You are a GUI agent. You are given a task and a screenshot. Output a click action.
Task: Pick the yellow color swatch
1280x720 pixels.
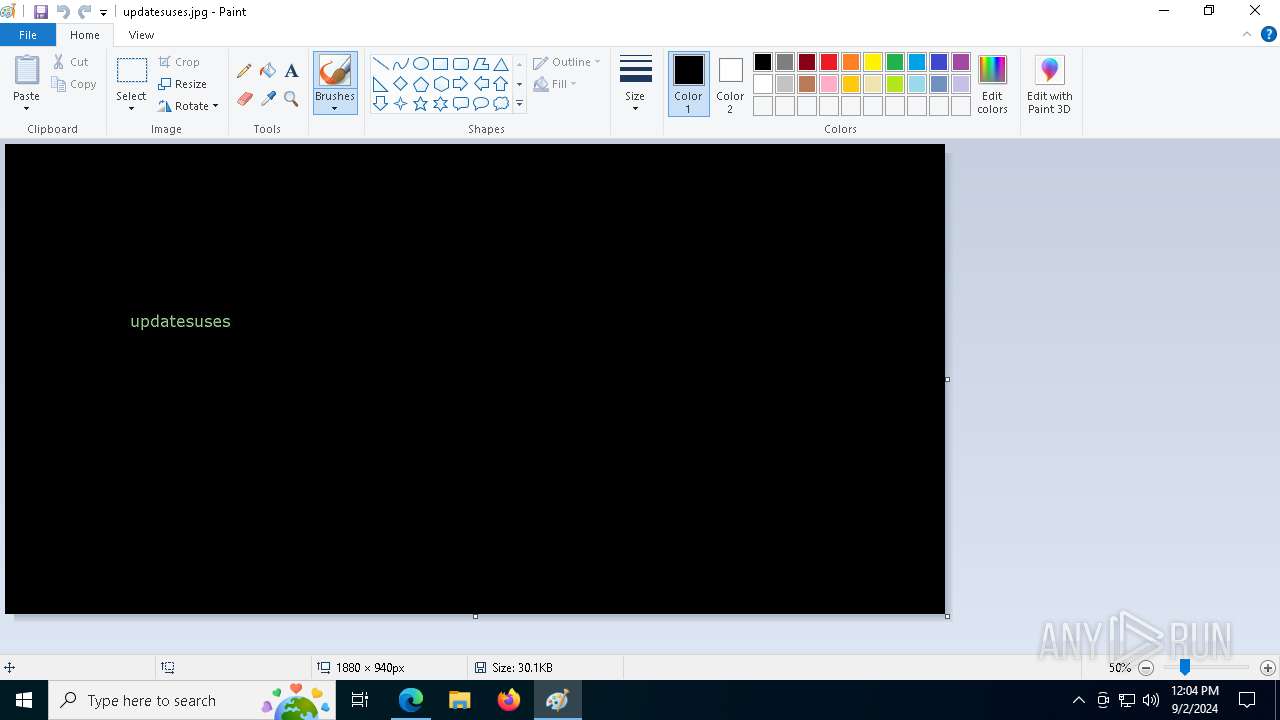(873, 63)
